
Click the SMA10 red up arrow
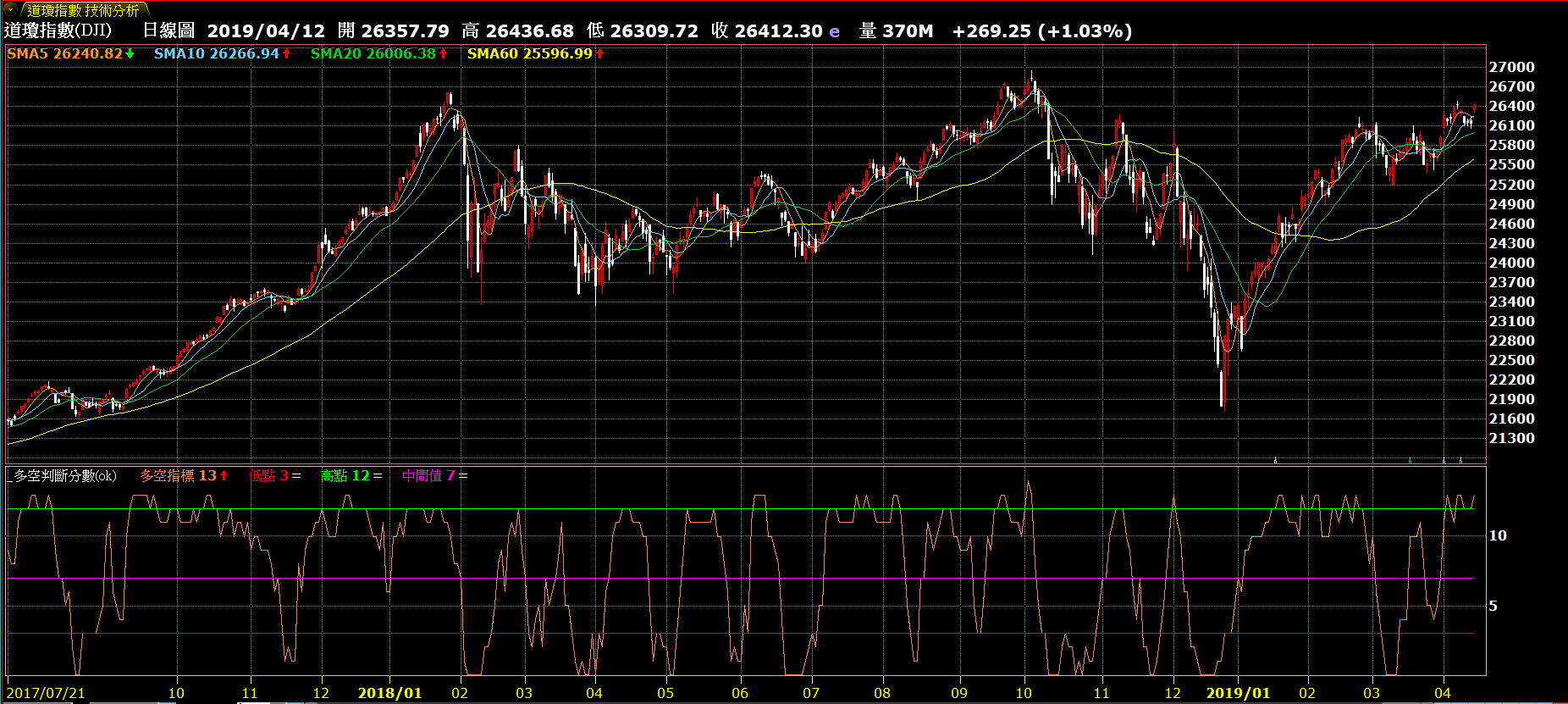287,53
